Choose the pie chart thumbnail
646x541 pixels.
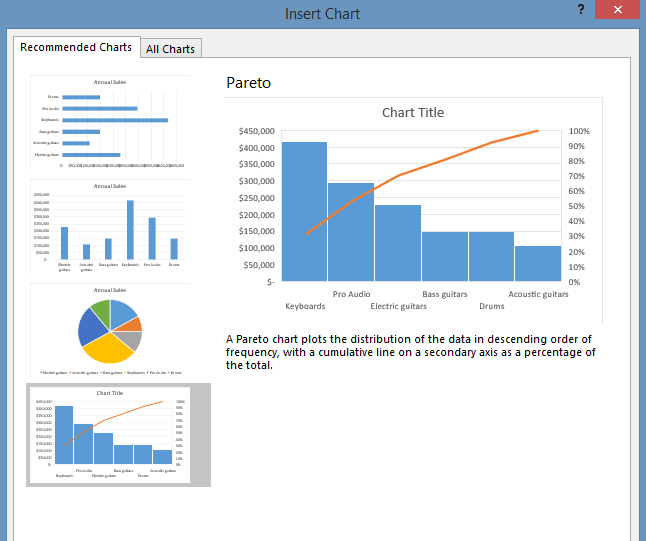(x=110, y=331)
